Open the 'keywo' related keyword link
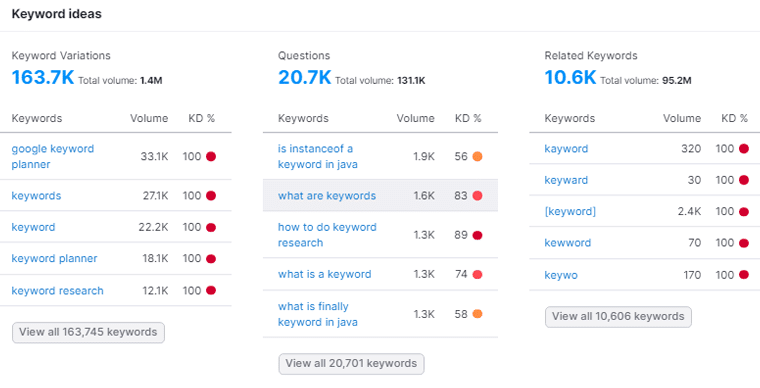The image size is (760, 388). [561, 275]
